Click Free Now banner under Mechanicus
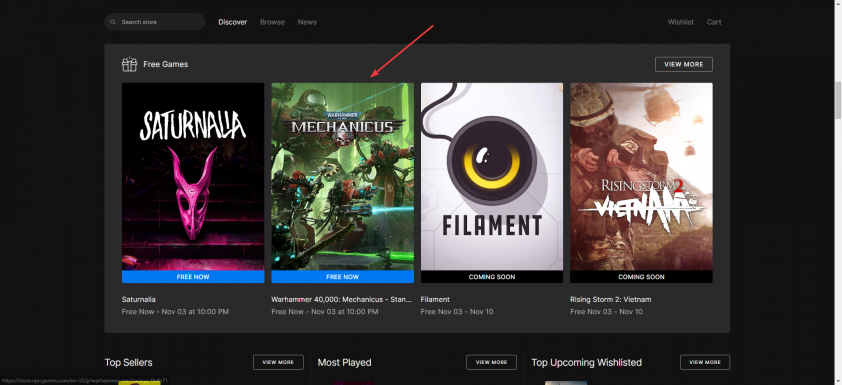 click(x=343, y=277)
